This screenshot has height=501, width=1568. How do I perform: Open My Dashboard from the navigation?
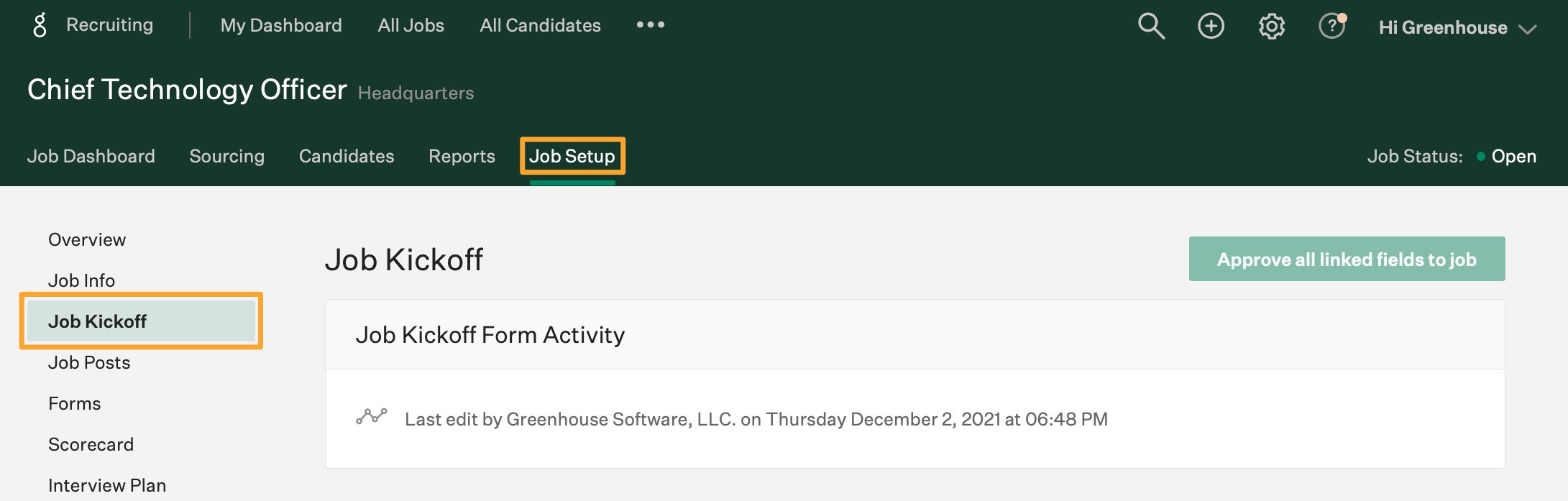pyautogui.click(x=282, y=26)
